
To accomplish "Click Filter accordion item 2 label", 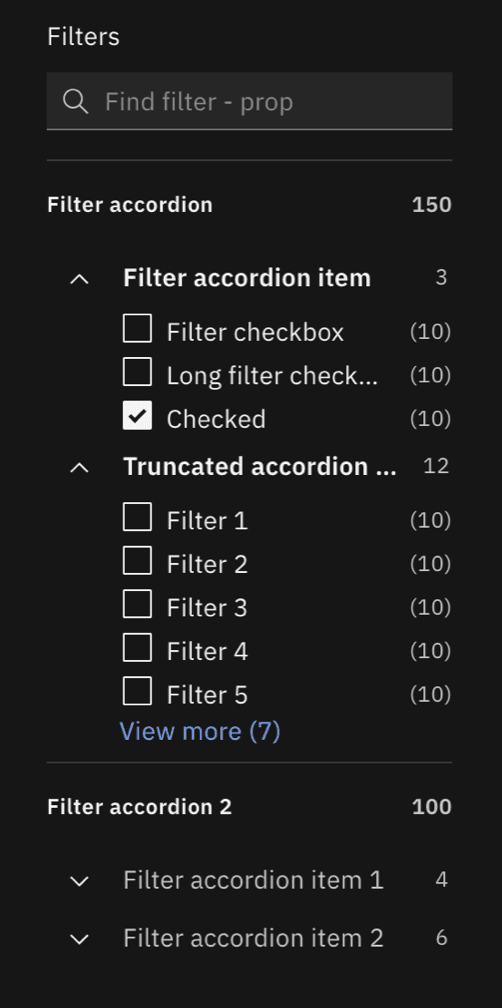I will coord(253,939).
